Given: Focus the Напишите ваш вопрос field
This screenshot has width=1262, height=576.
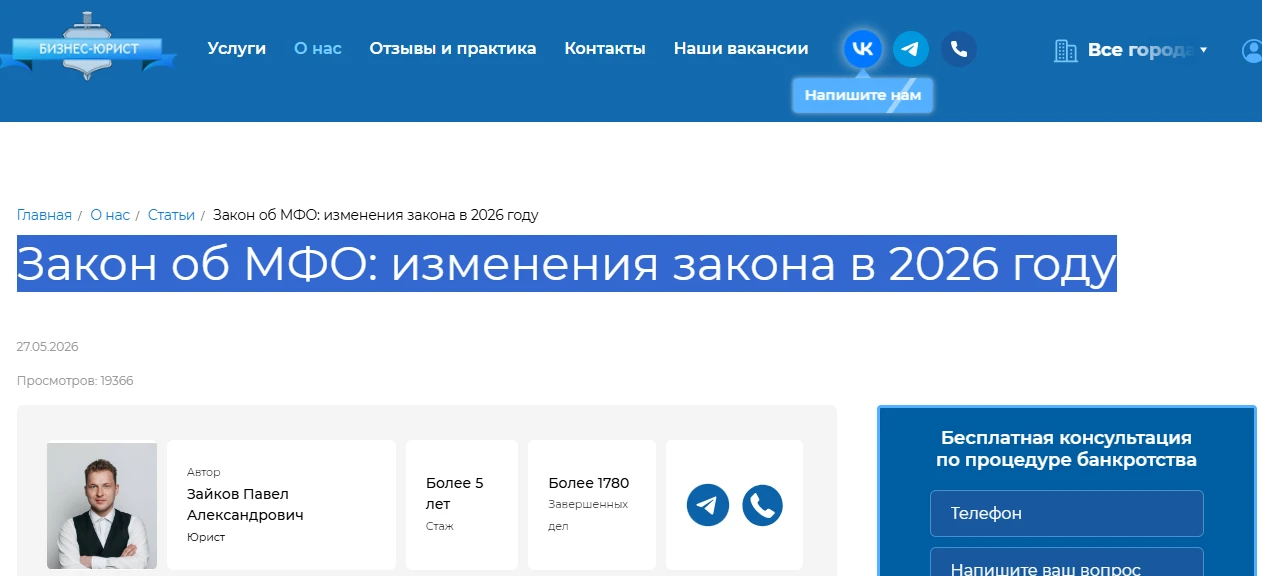Looking at the screenshot, I should tap(1066, 562).
